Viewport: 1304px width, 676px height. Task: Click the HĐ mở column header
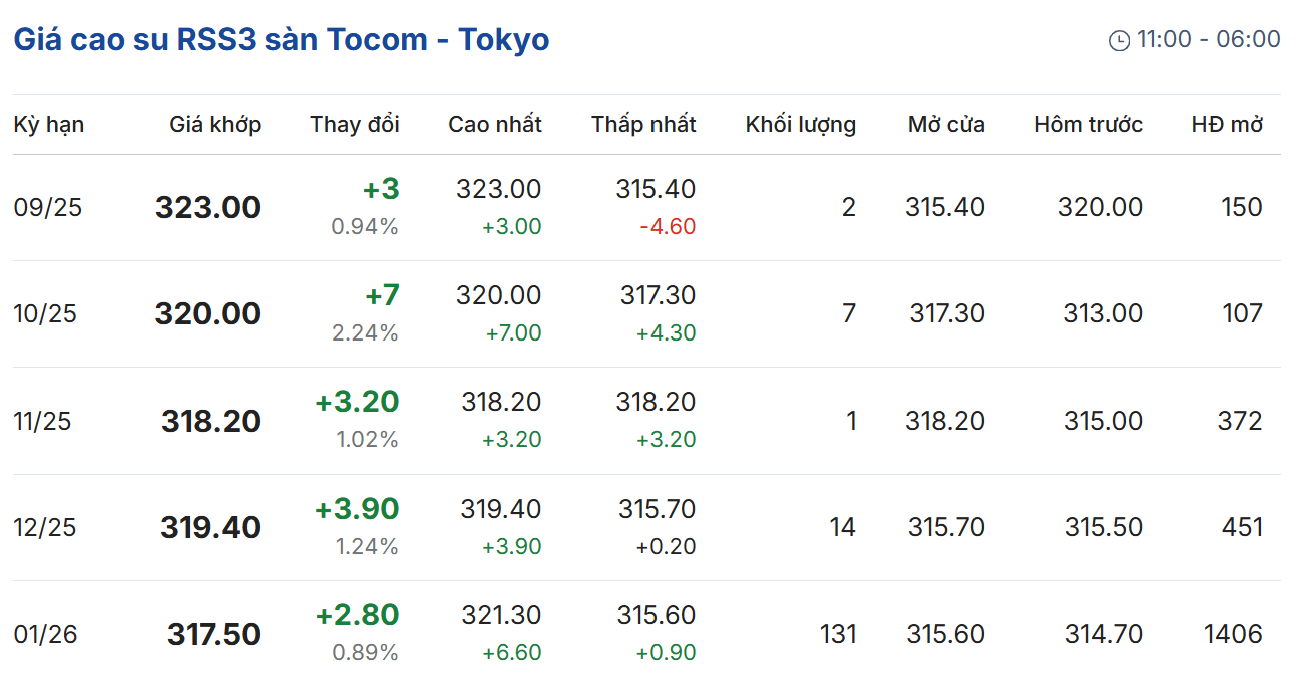click(x=1227, y=125)
